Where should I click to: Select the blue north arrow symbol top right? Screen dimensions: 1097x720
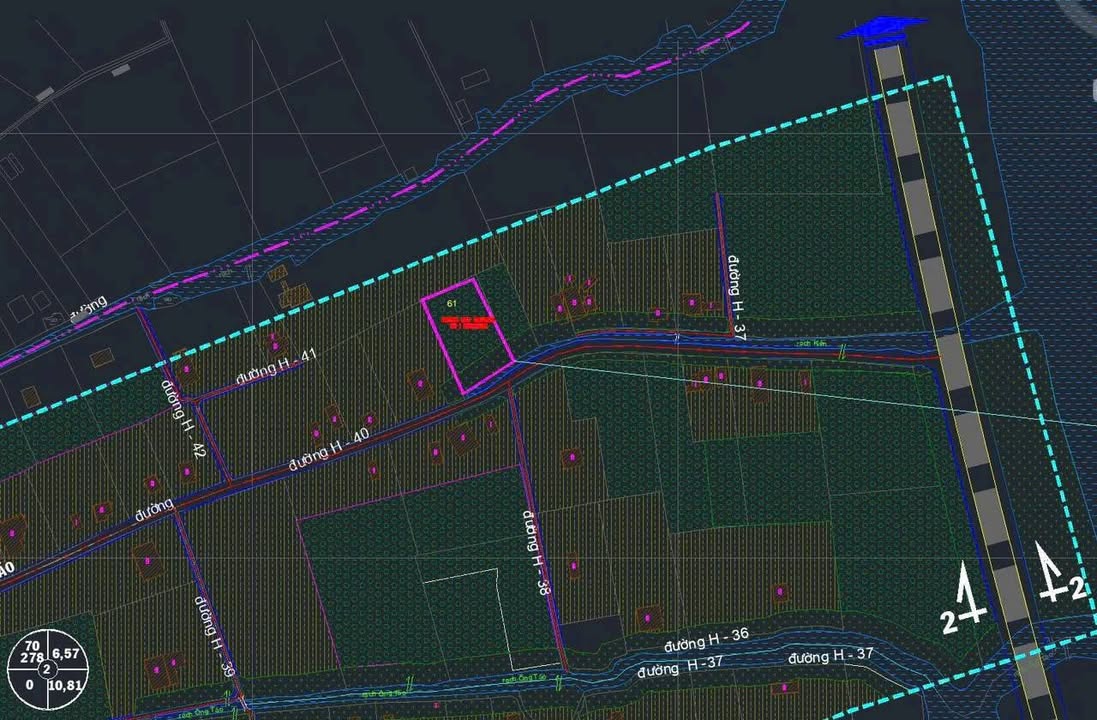point(882,25)
